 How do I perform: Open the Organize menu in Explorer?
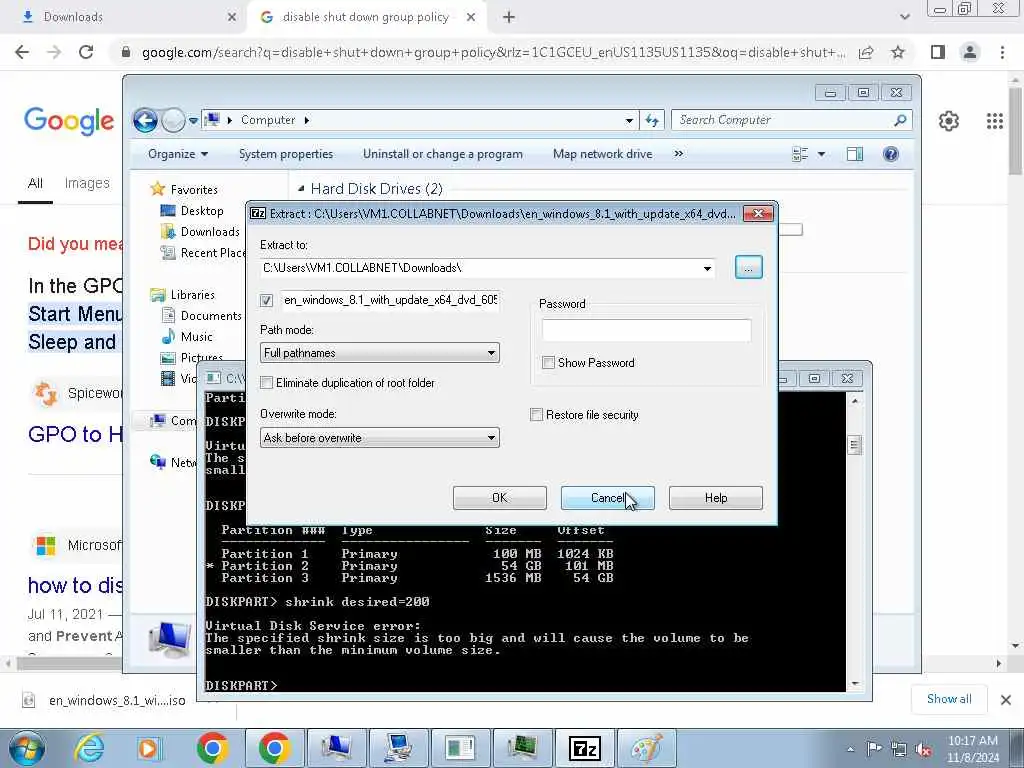pos(178,154)
